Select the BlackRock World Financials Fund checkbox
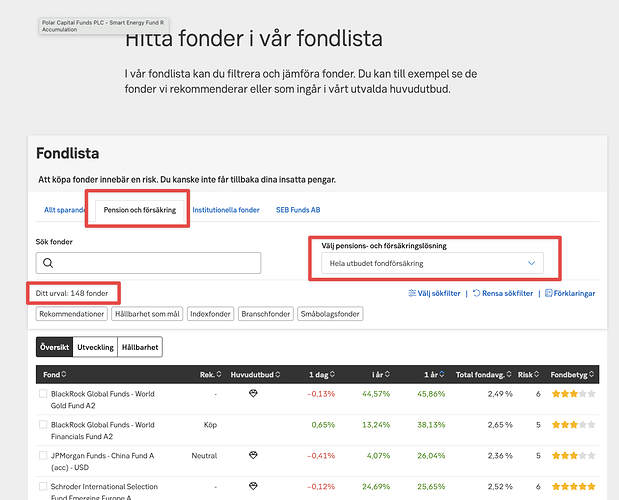The image size is (619, 500). click(43, 425)
